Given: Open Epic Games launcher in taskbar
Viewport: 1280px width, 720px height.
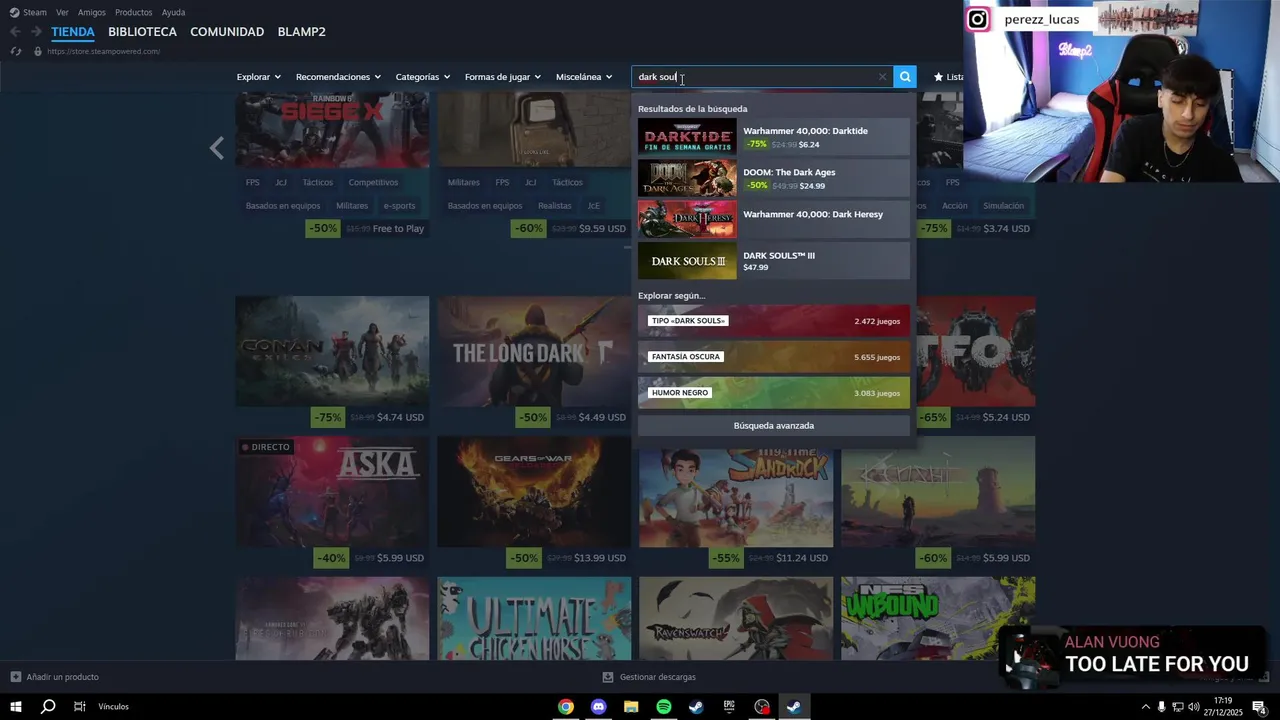Looking at the screenshot, I should [x=729, y=707].
